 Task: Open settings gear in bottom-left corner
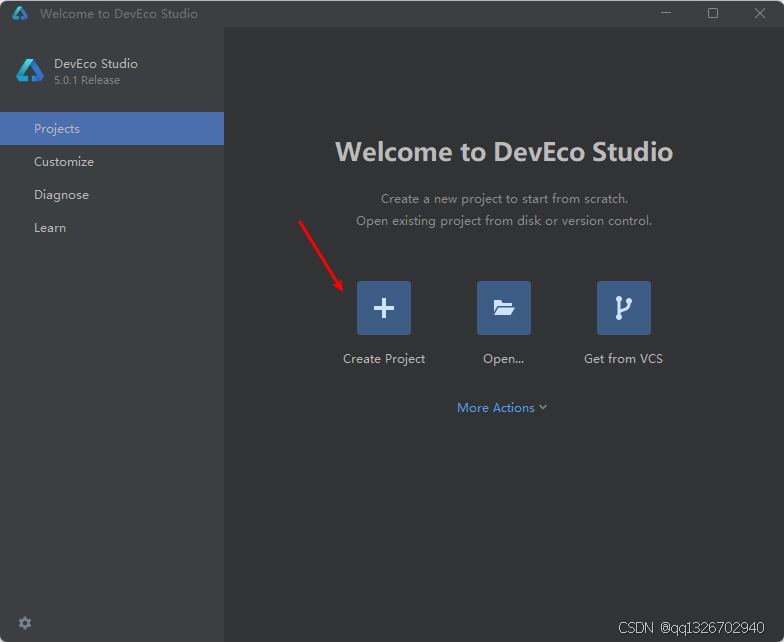click(x=25, y=623)
